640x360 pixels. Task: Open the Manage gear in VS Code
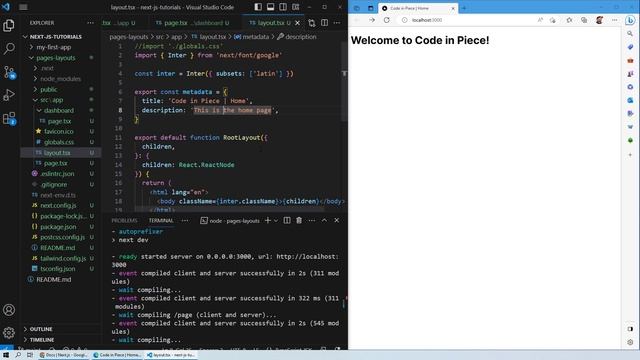[9, 333]
